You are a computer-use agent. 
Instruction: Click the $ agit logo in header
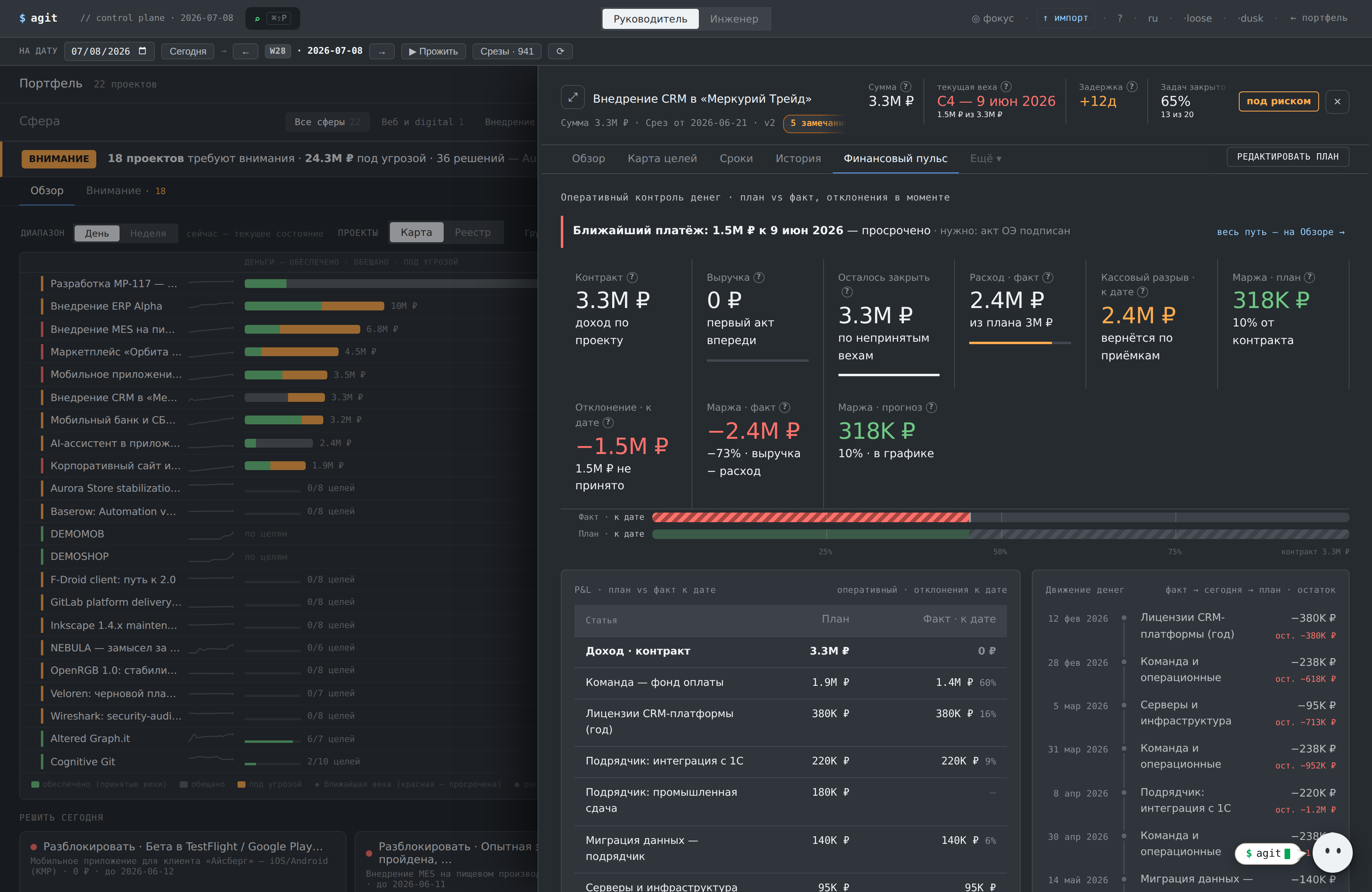coord(38,18)
